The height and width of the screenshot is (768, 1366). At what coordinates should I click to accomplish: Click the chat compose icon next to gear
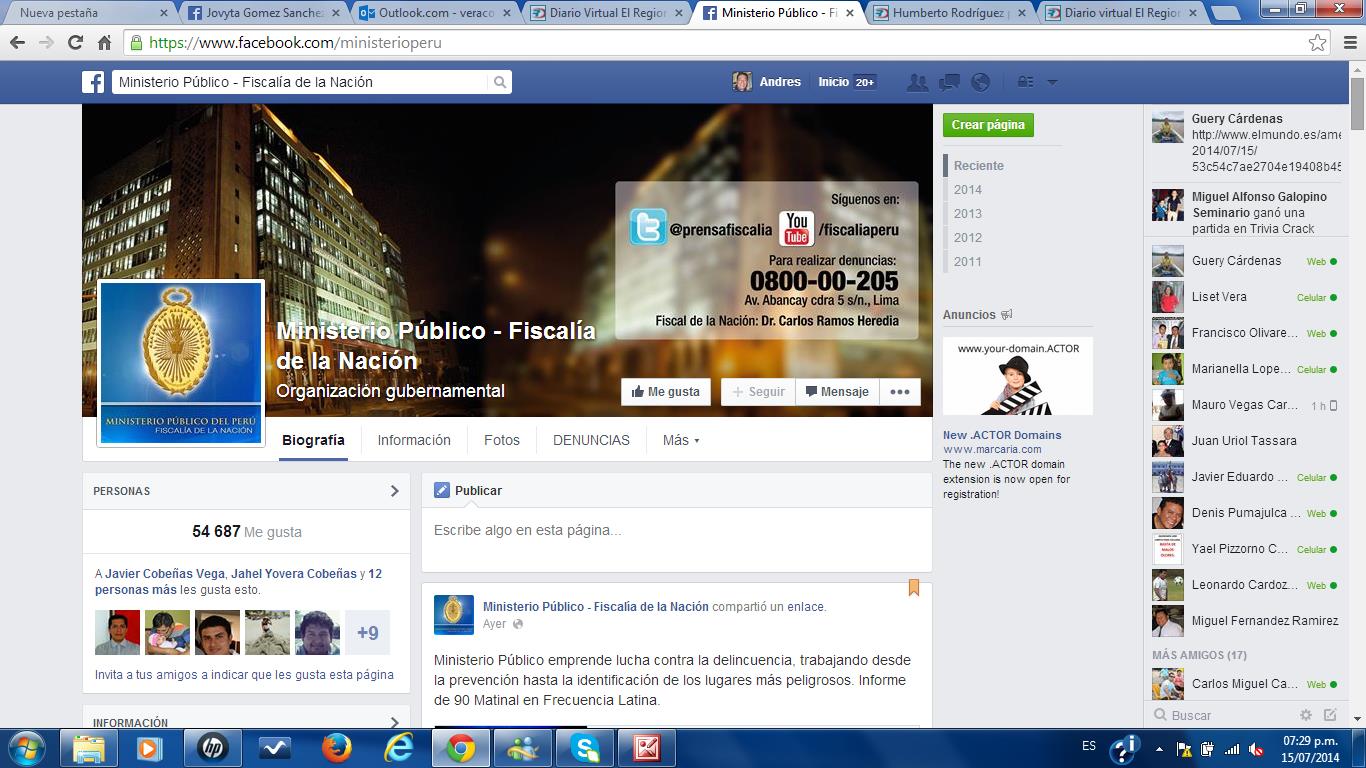coord(1330,715)
